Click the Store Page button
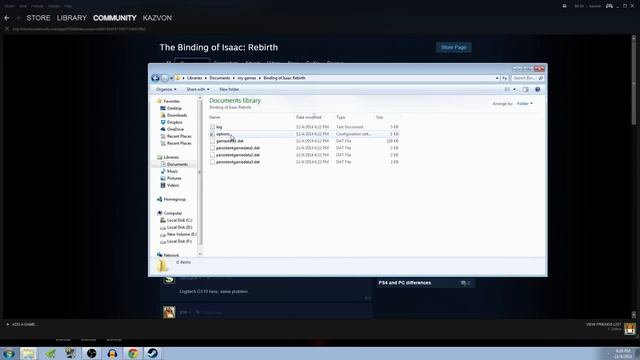The height and width of the screenshot is (360, 640). click(x=453, y=47)
